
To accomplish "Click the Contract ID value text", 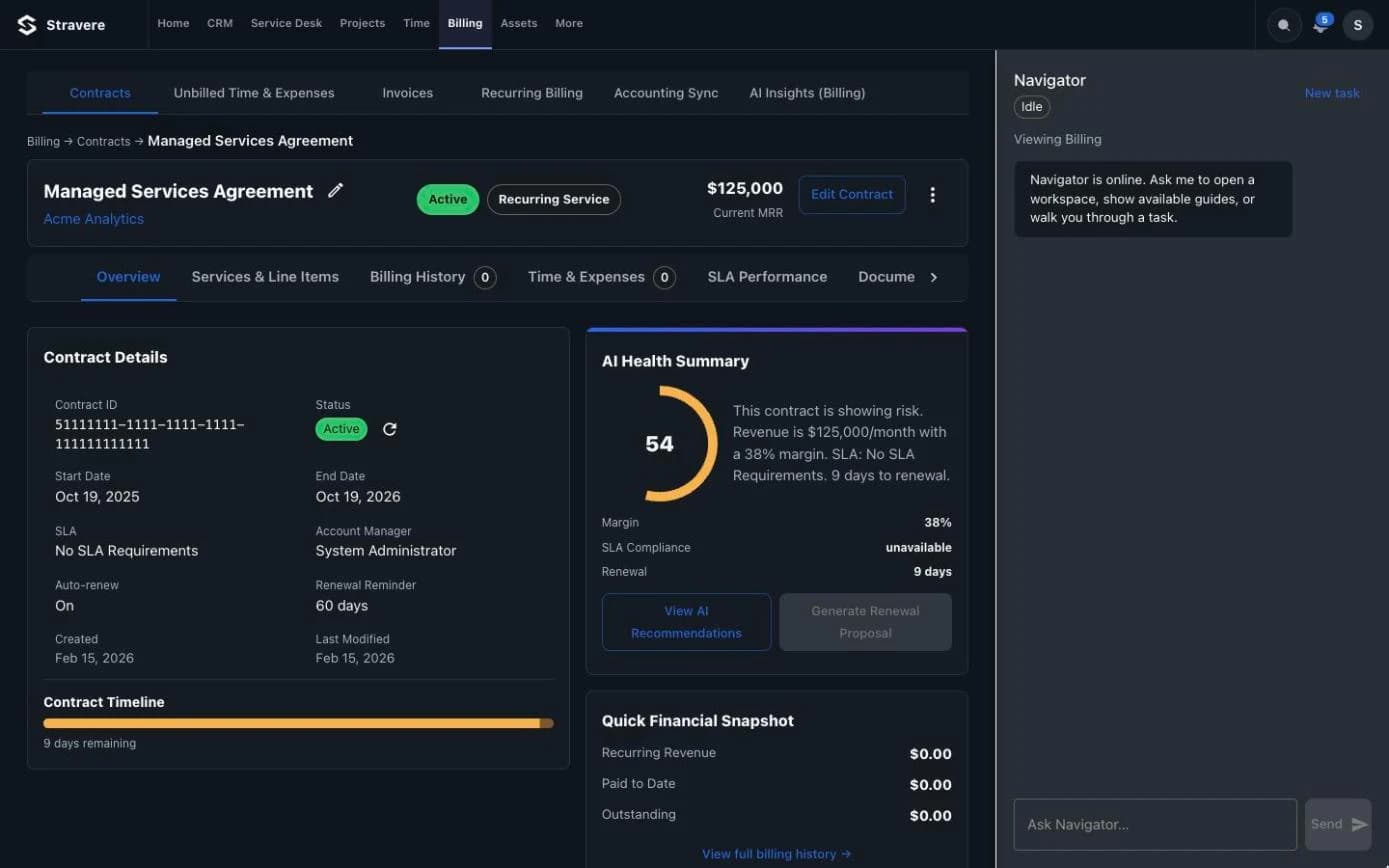I will point(150,434).
